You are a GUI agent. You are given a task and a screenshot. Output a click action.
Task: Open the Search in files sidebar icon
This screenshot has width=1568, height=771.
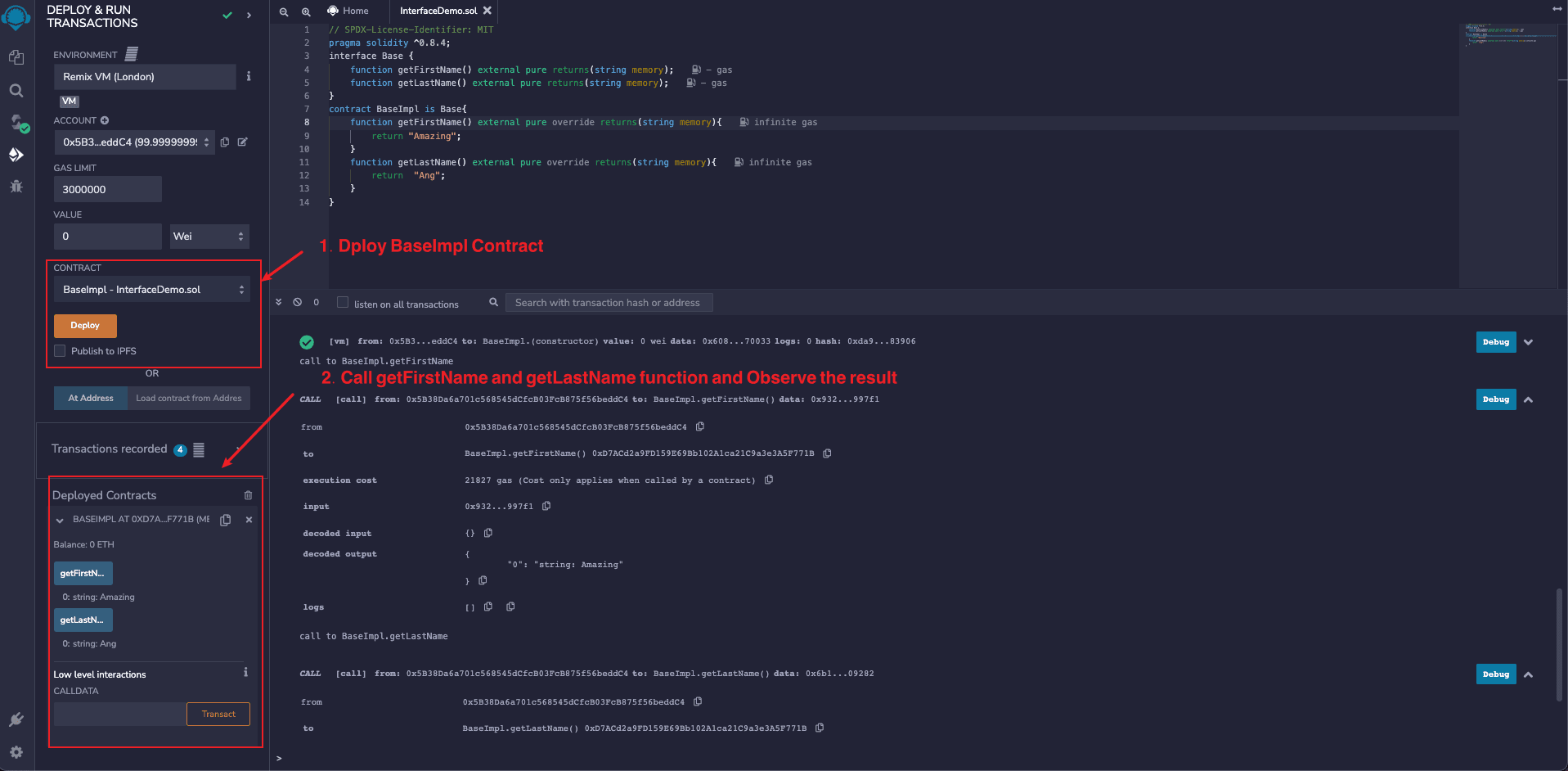coord(16,90)
